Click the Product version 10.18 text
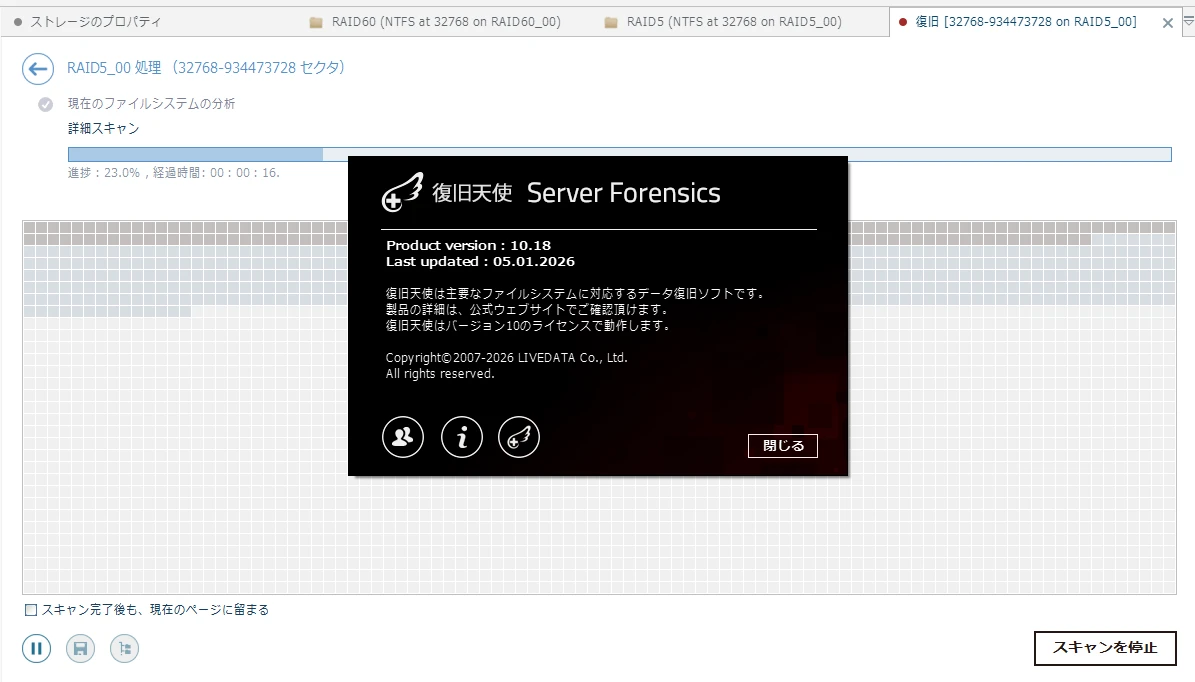This screenshot has height=682, width=1195. [469, 245]
